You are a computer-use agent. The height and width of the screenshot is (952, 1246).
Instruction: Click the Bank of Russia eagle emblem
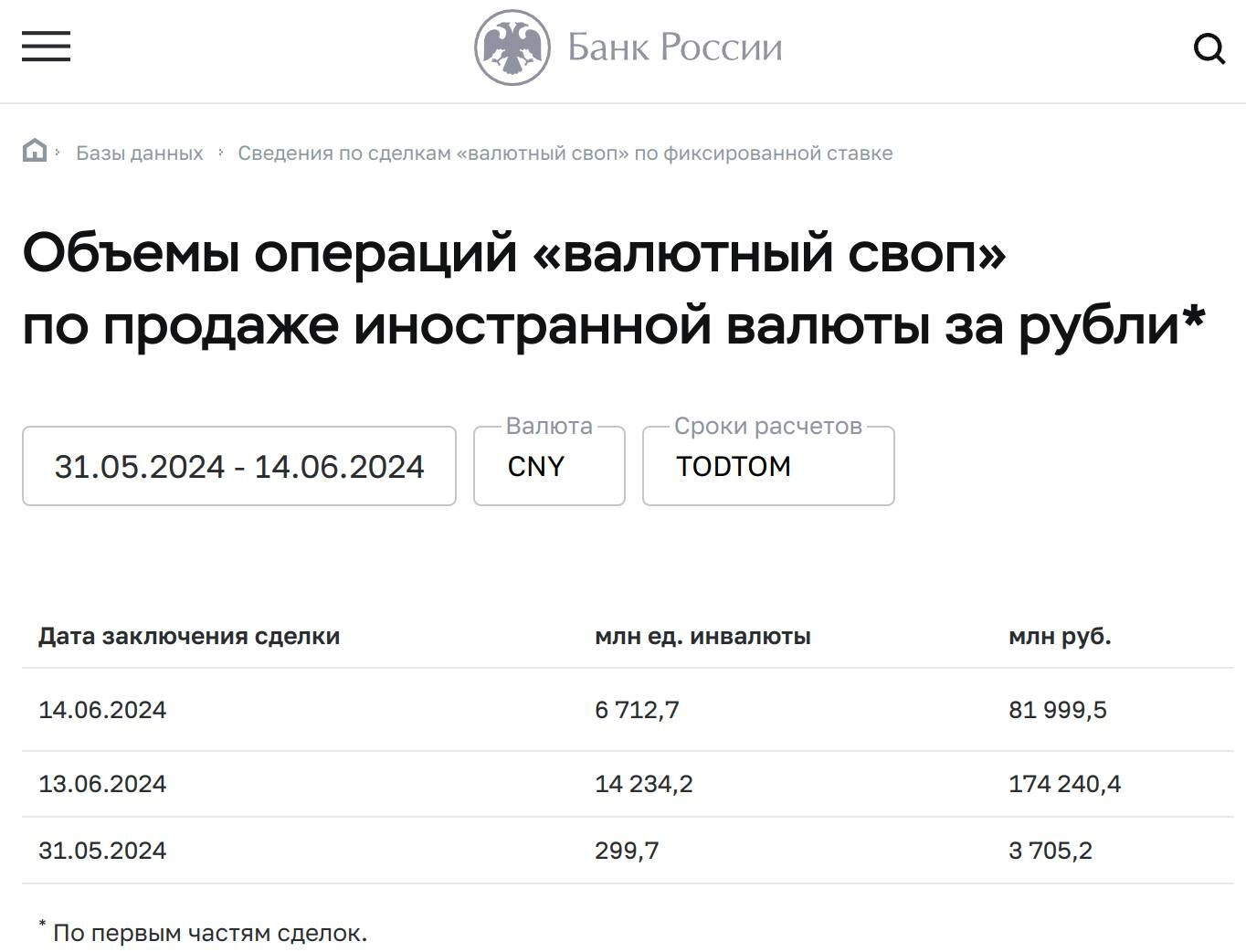pos(512,48)
